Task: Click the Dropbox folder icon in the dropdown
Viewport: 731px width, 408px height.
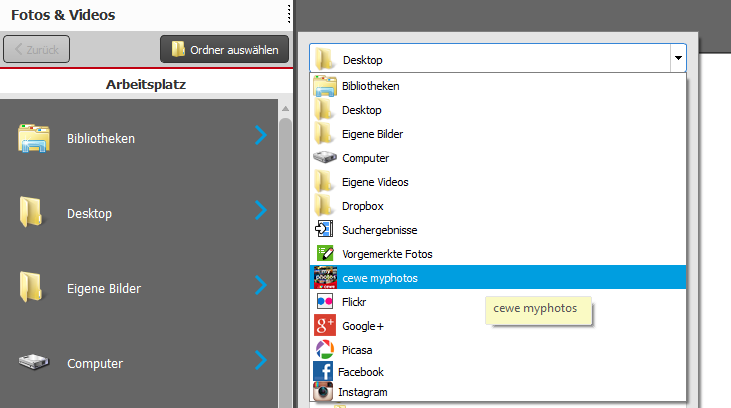Action: click(x=324, y=206)
